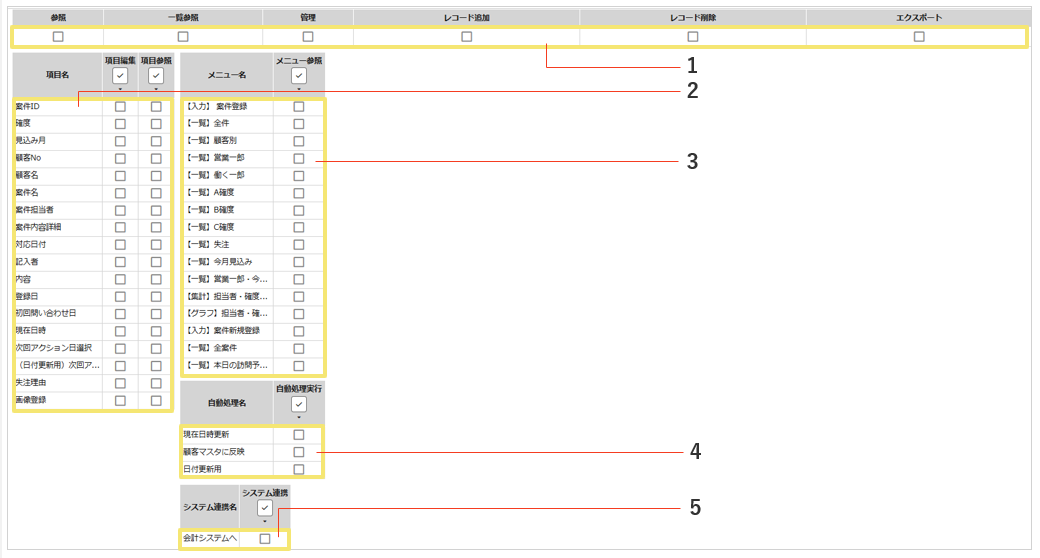Enable menu access for 【一覧】全件
This screenshot has width=1040, height=558.
click(299, 123)
